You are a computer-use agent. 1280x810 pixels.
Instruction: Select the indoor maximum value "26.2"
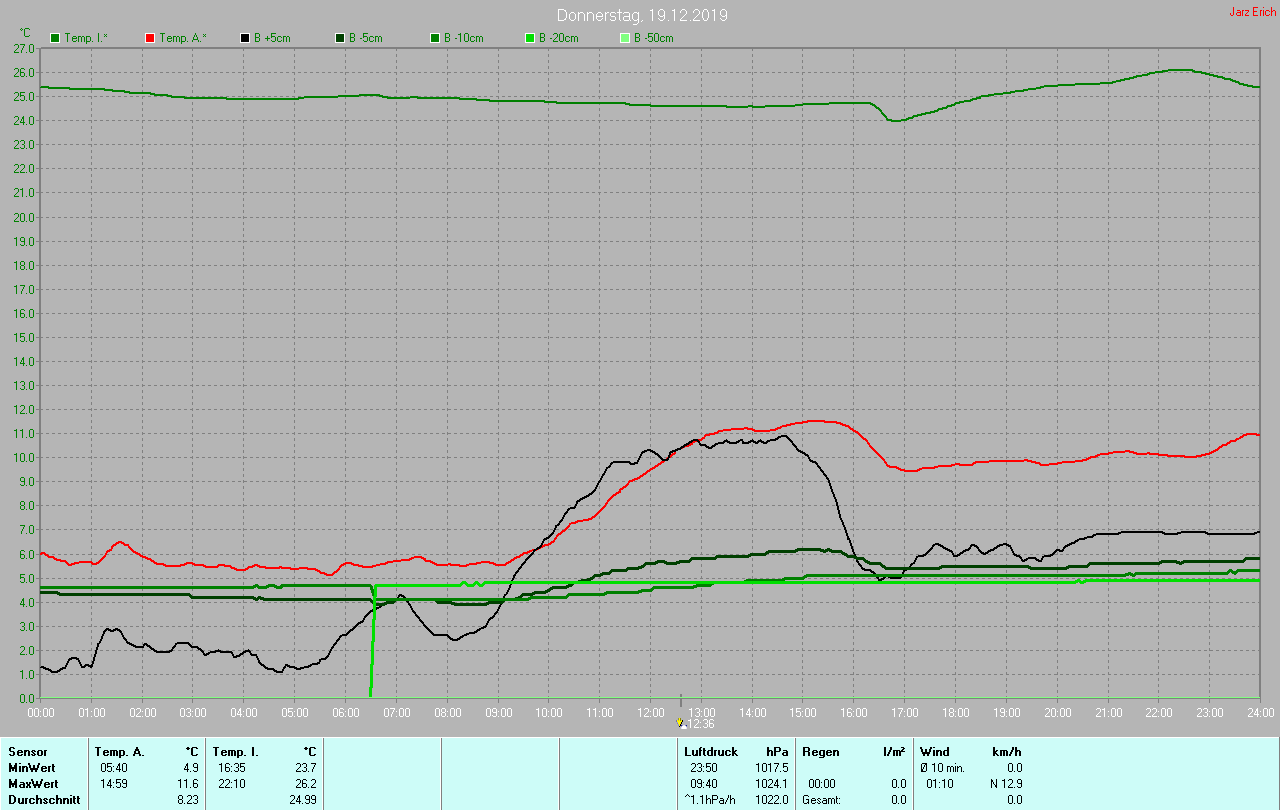[306, 784]
